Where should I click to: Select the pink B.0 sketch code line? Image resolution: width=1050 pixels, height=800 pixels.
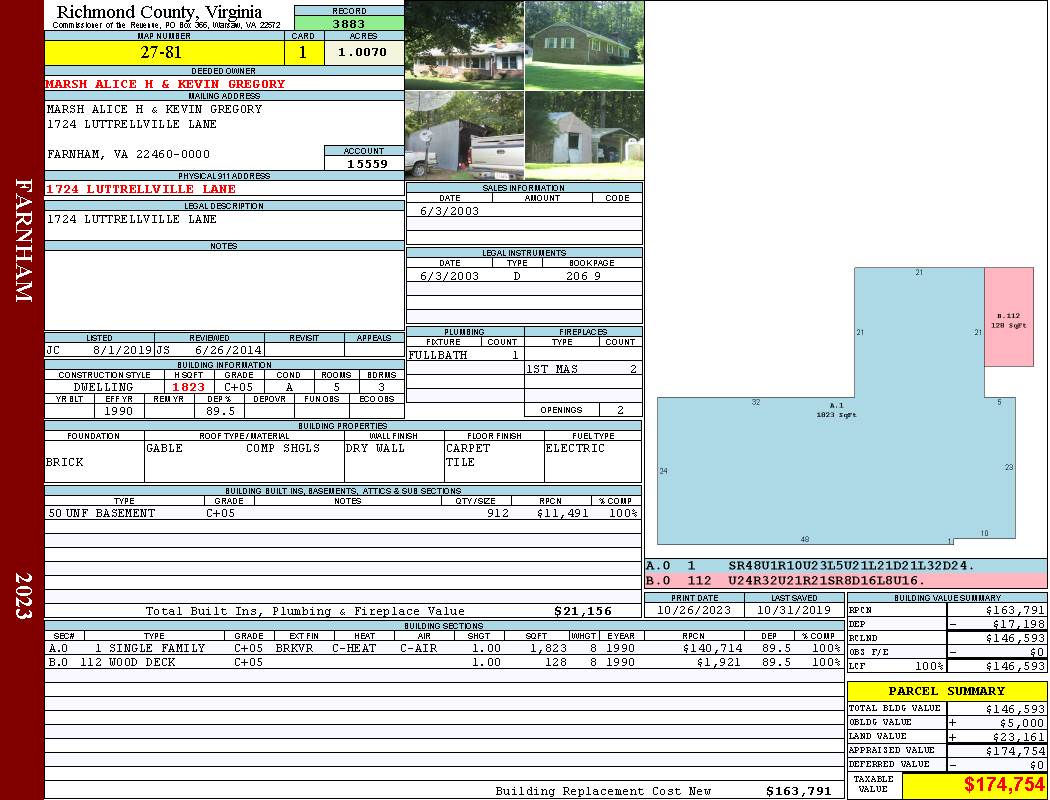coord(845,580)
